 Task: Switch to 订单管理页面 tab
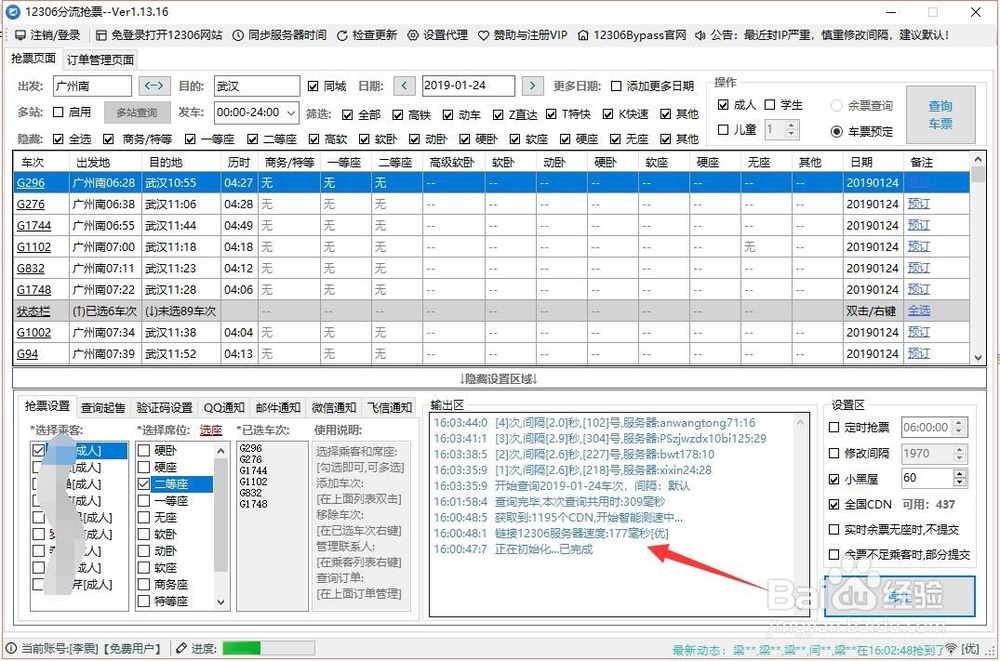tap(100, 60)
